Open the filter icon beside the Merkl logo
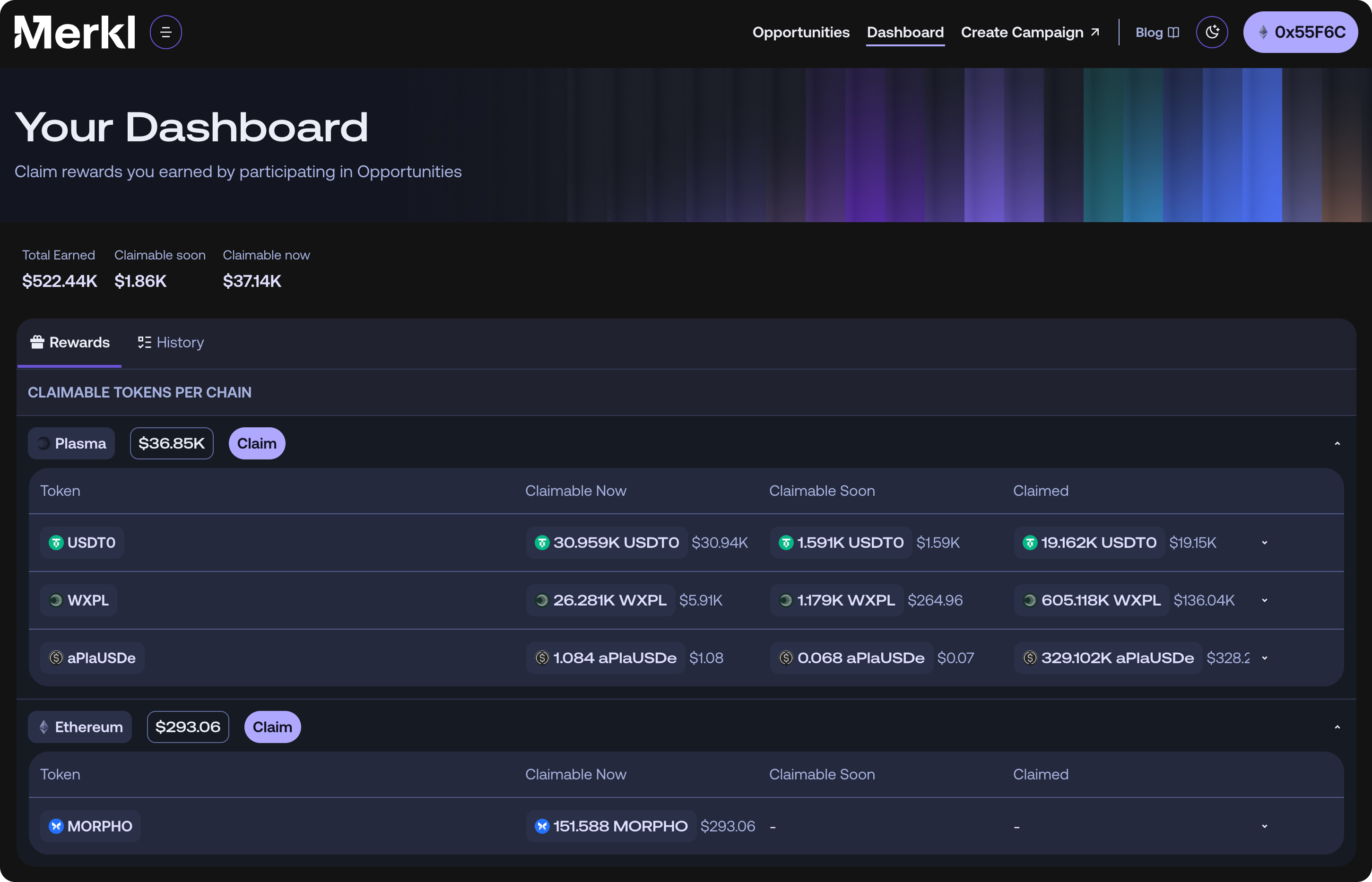This screenshot has width=1372, height=882. click(165, 32)
